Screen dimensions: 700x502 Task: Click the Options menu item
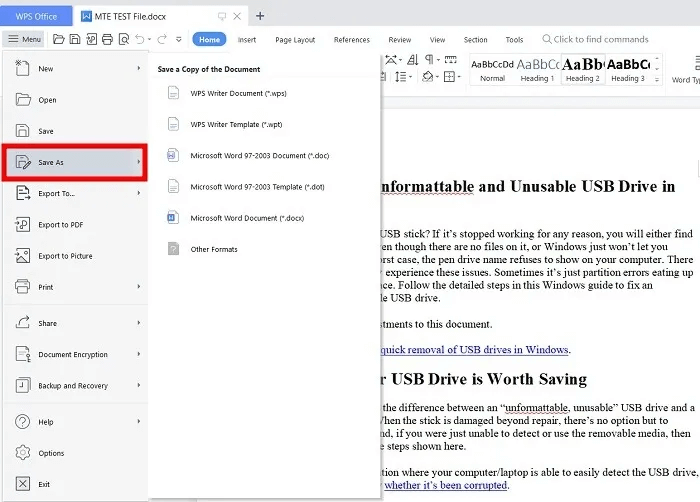(x=76, y=453)
